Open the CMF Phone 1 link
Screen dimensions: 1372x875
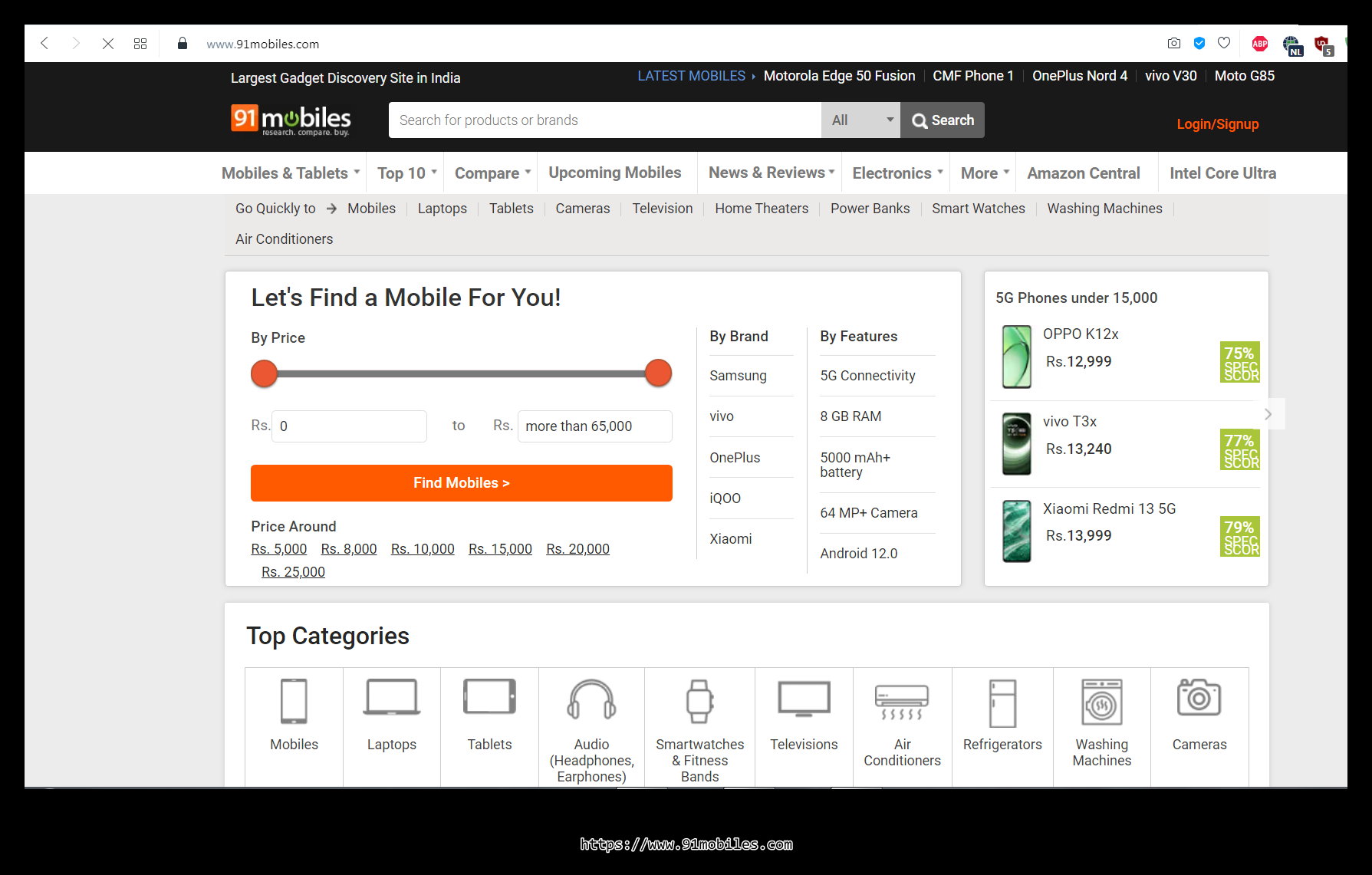973,76
